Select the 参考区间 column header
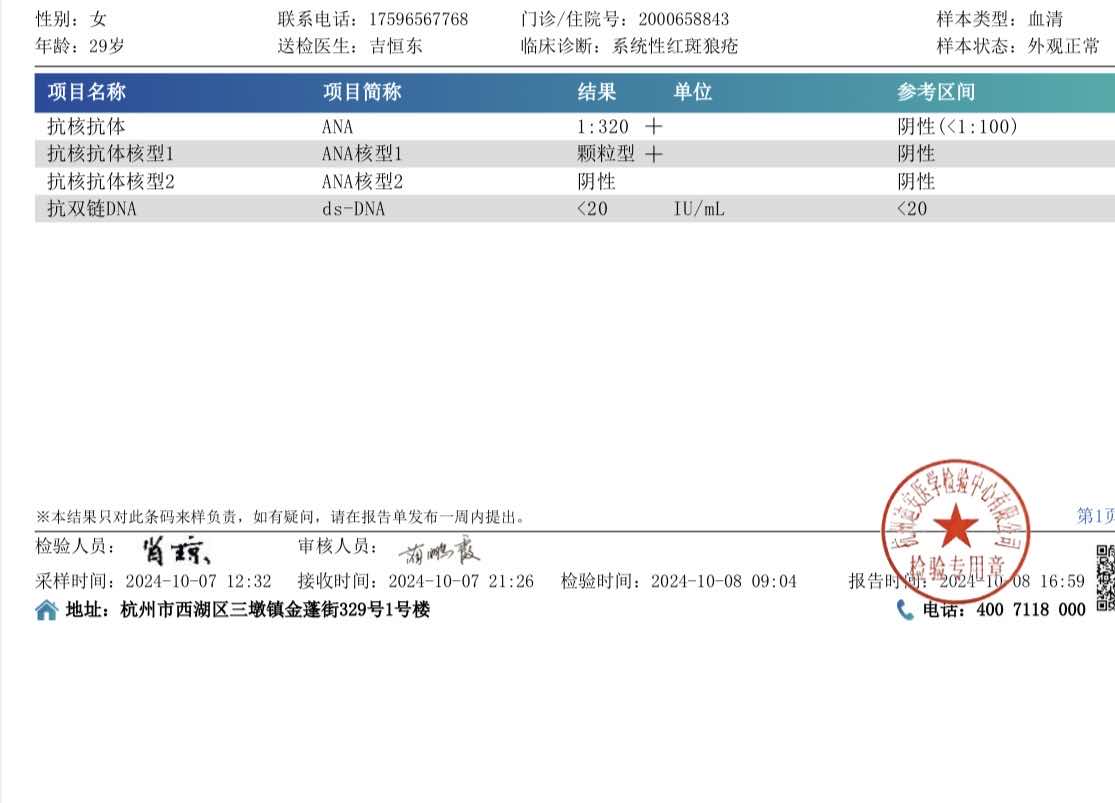The height and width of the screenshot is (803, 1115). click(x=936, y=92)
